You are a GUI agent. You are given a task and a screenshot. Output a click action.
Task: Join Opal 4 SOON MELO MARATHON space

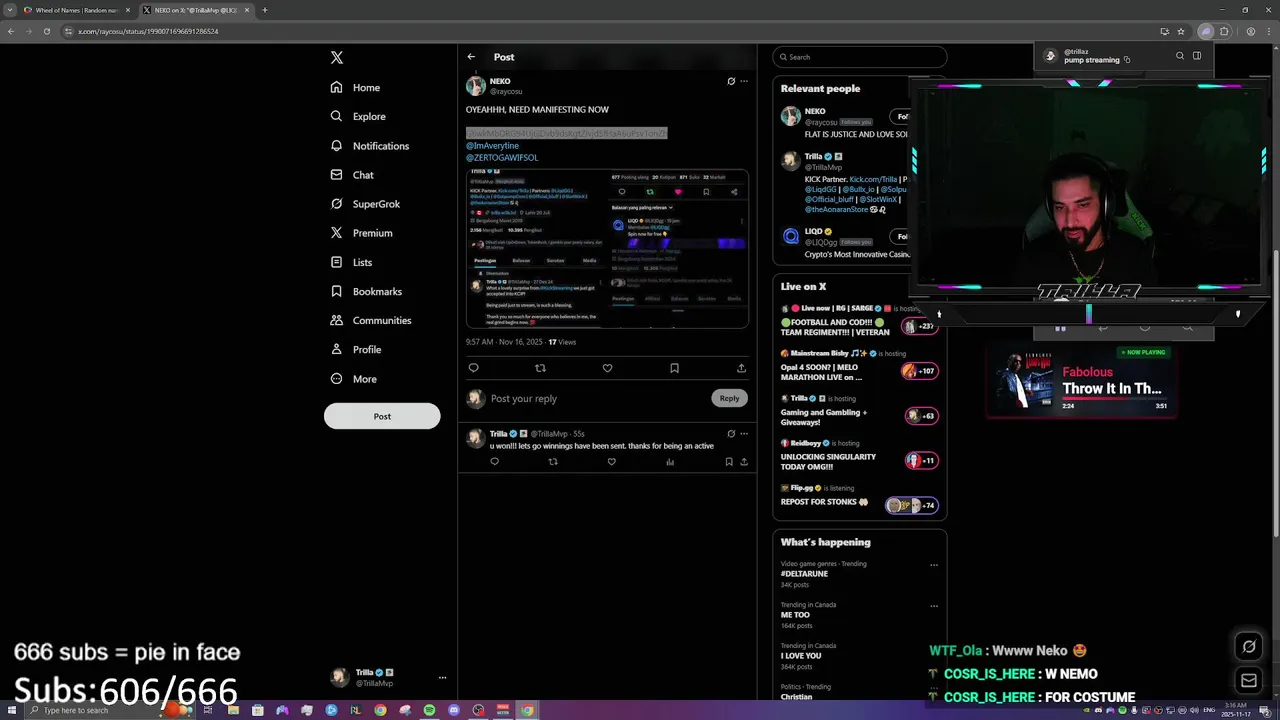tap(919, 371)
